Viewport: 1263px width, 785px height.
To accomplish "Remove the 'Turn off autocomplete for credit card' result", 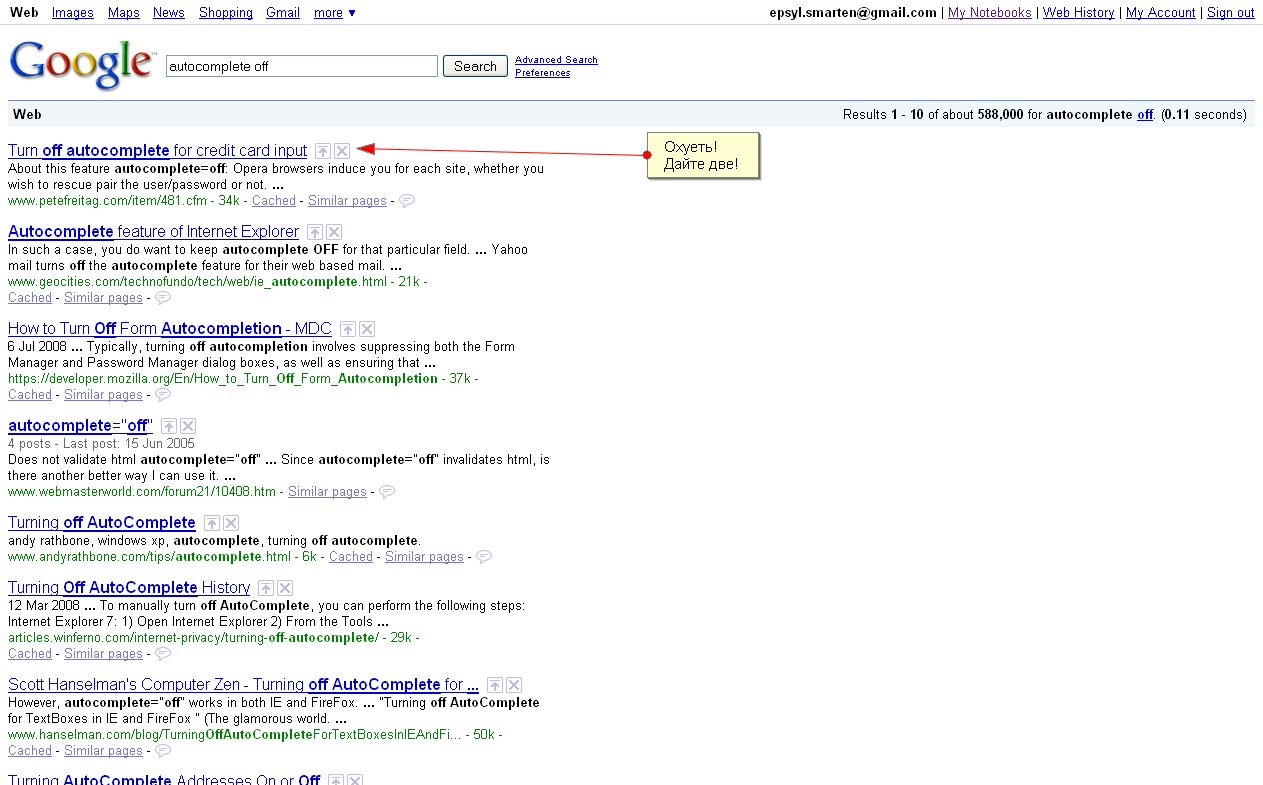I will [342, 151].
